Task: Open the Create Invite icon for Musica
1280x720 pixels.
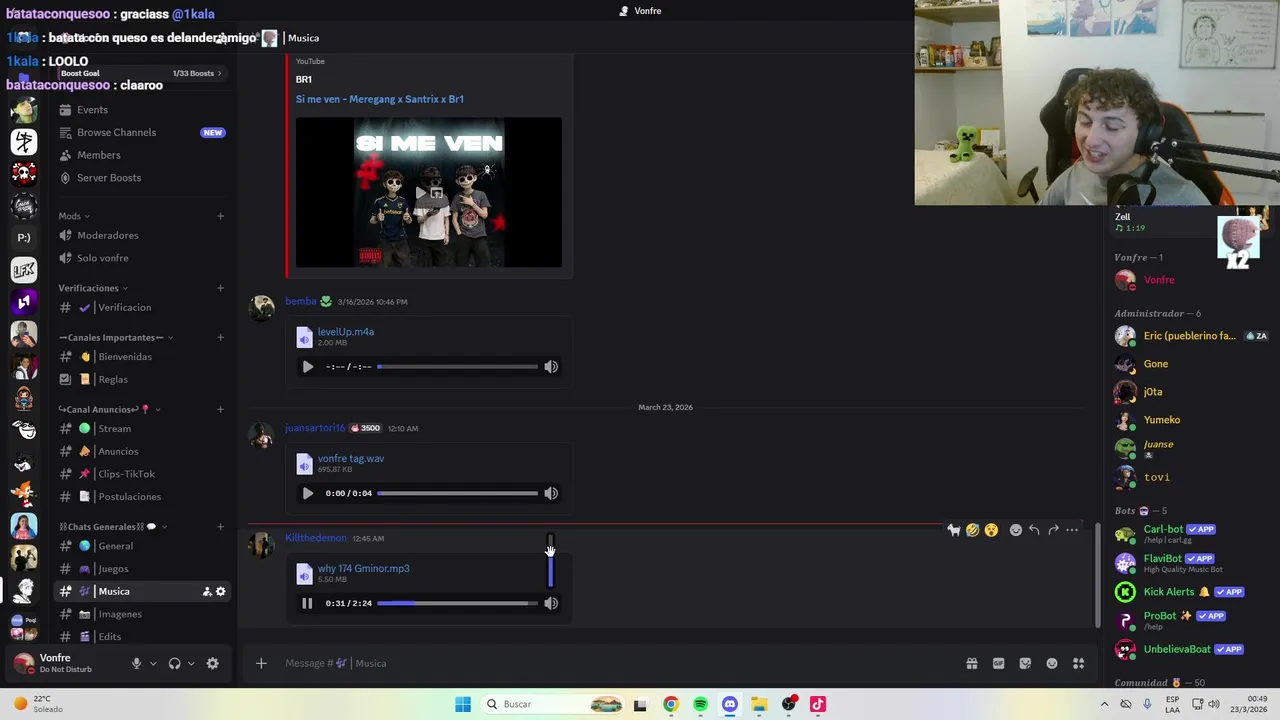Action: 207,592
